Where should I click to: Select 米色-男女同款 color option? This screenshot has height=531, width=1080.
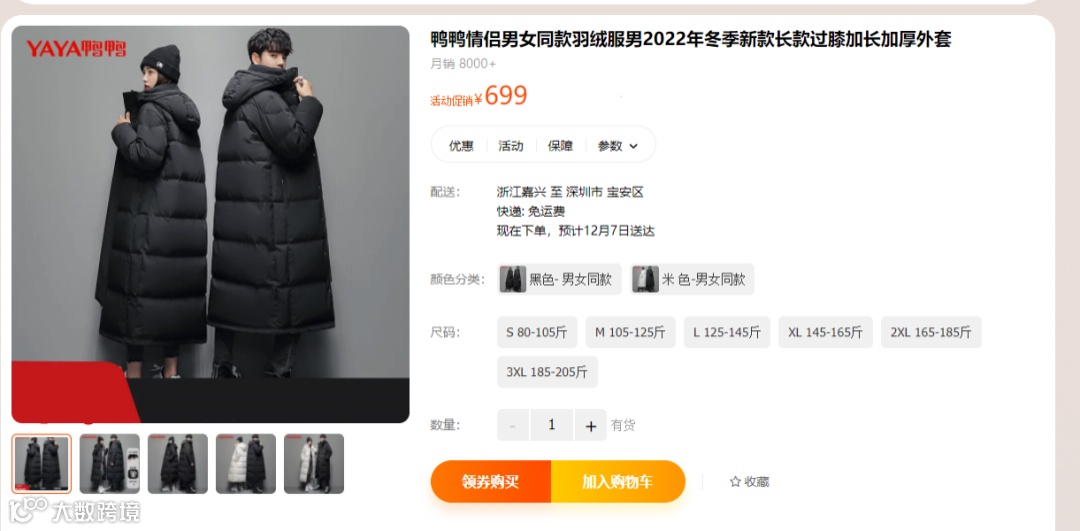pos(692,280)
